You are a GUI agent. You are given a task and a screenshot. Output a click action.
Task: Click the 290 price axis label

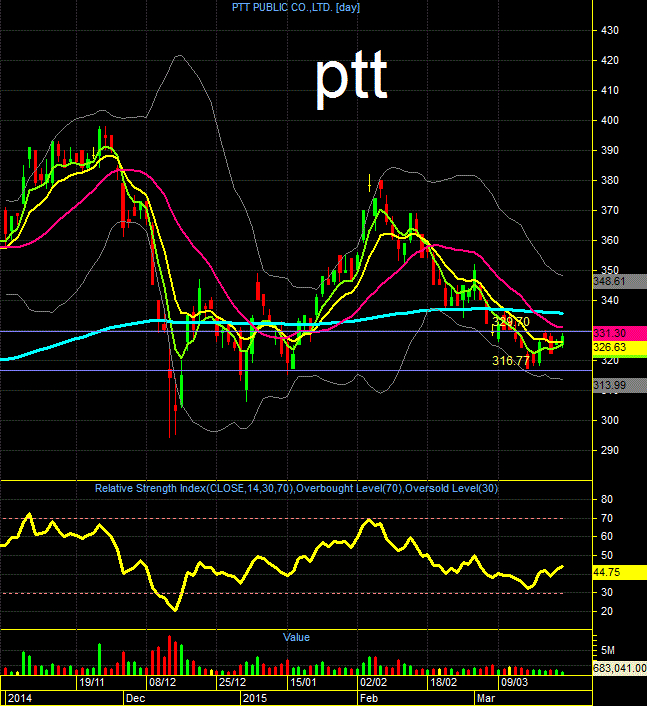click(610, 450)
